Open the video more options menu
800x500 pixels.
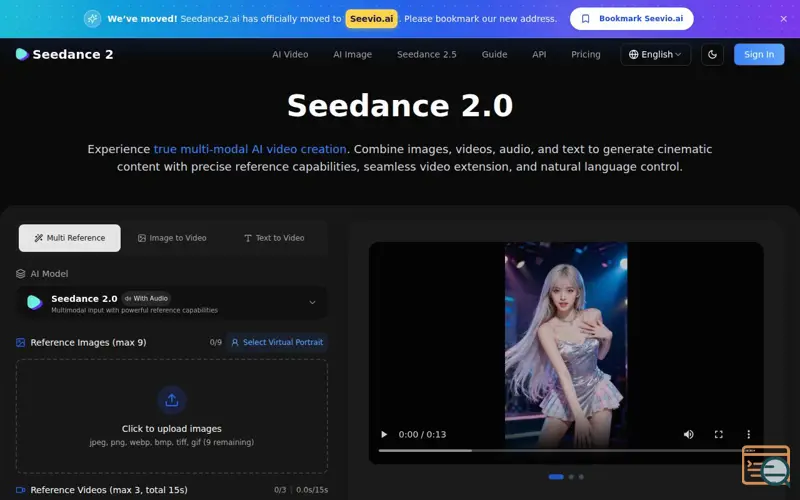pos(748,435)
